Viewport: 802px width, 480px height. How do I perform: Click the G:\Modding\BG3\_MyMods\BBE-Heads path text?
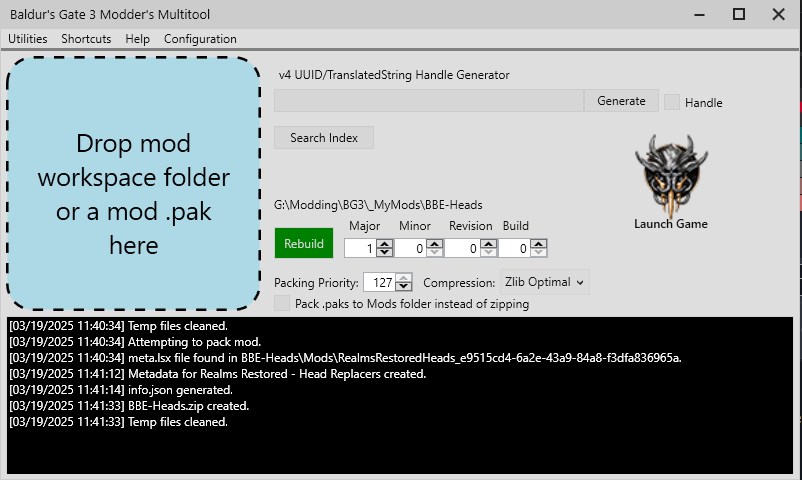pos(378,205)
